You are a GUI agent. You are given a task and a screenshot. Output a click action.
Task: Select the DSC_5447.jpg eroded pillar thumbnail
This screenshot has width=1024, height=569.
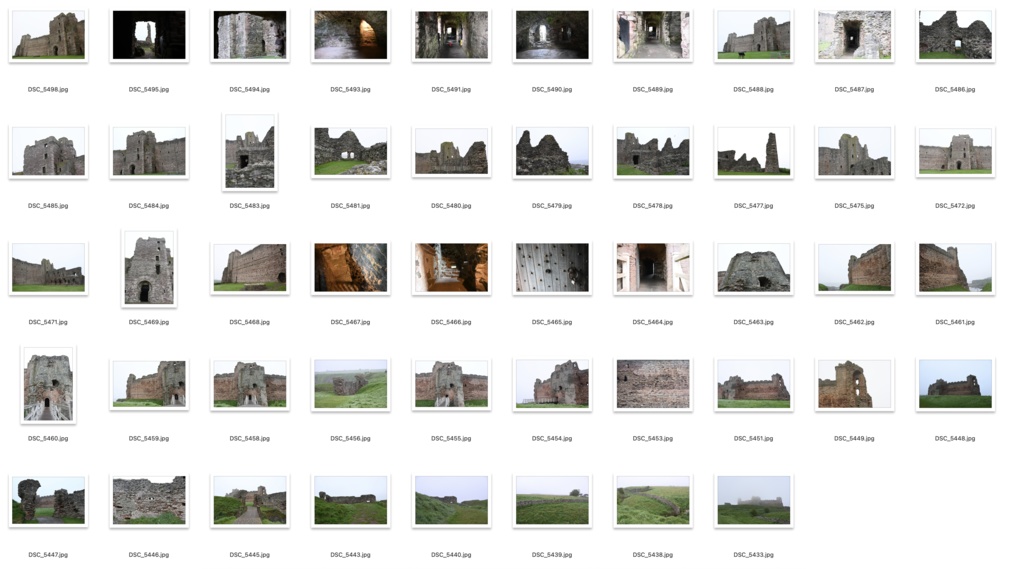tap(48, 501)
